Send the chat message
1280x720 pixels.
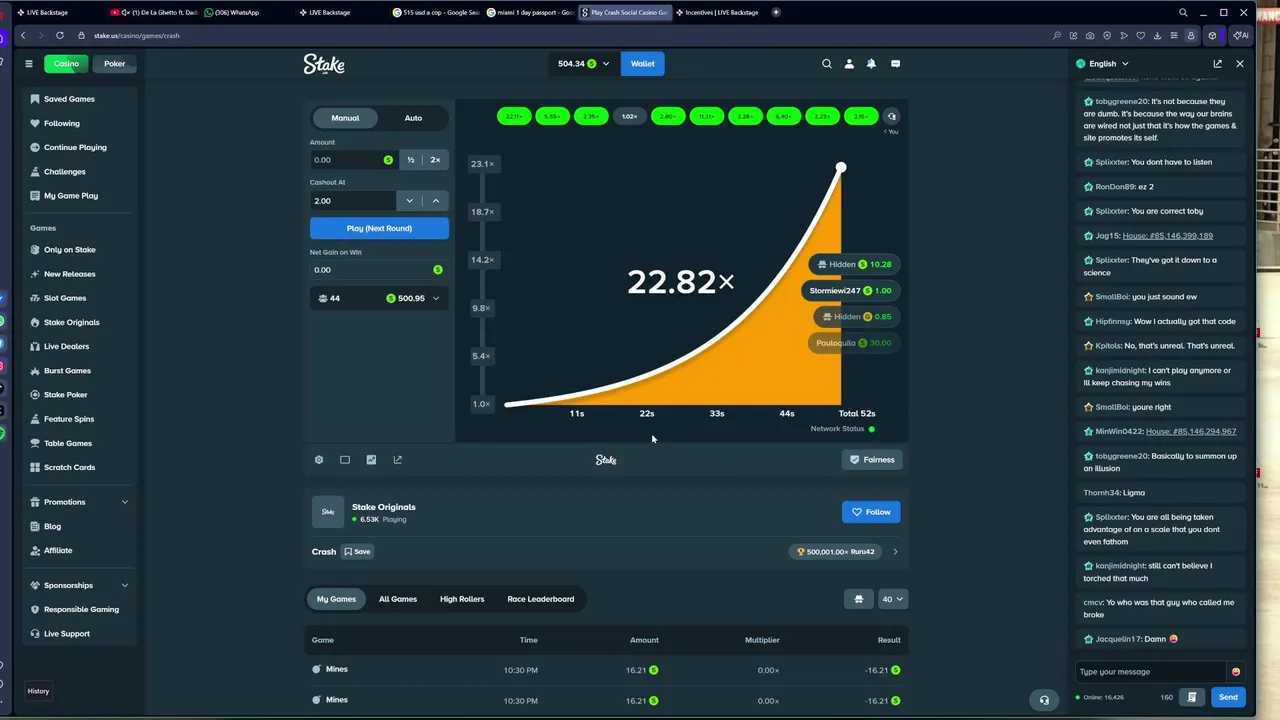pos(1228,697)
